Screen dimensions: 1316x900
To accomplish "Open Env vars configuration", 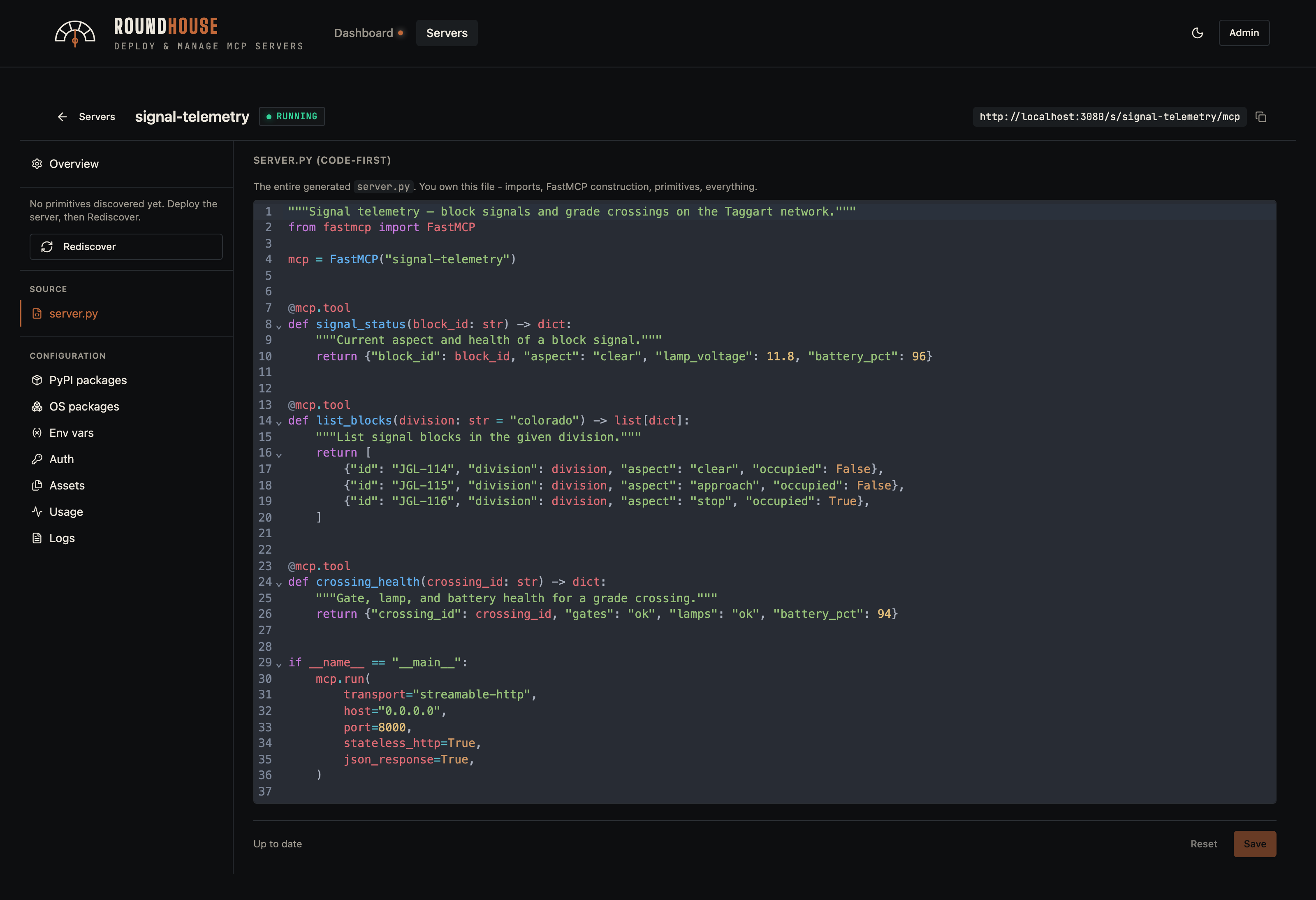I will 126,433.
